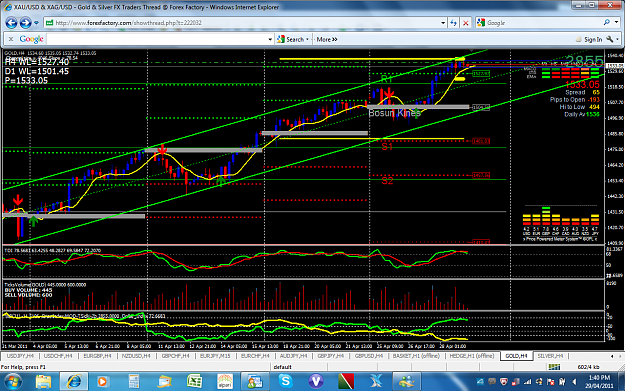Select the GOLD,H4 chart tab
The width and height of the screenshot is (625, 391).
click(516, 356)
